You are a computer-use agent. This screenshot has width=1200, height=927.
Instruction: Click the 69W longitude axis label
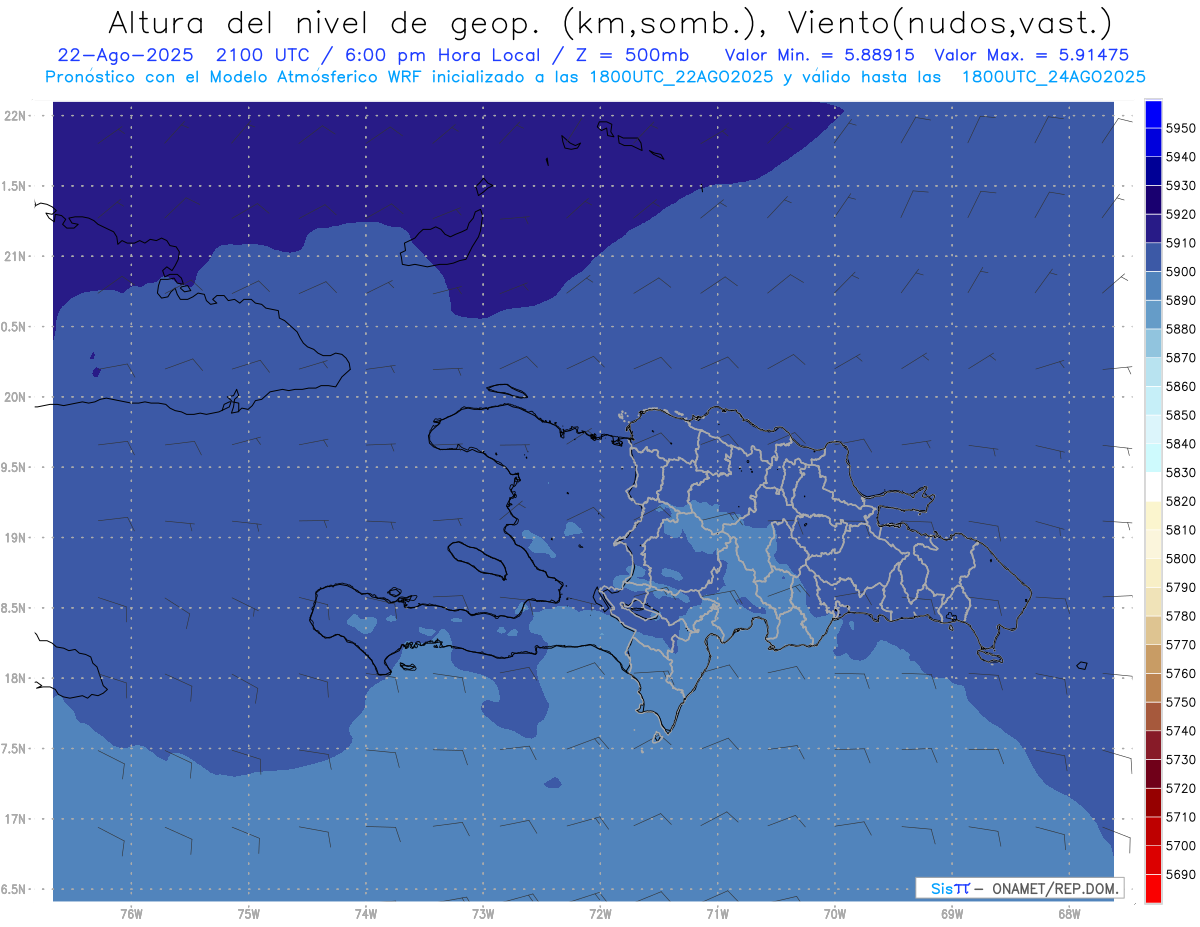click(951, 913)
